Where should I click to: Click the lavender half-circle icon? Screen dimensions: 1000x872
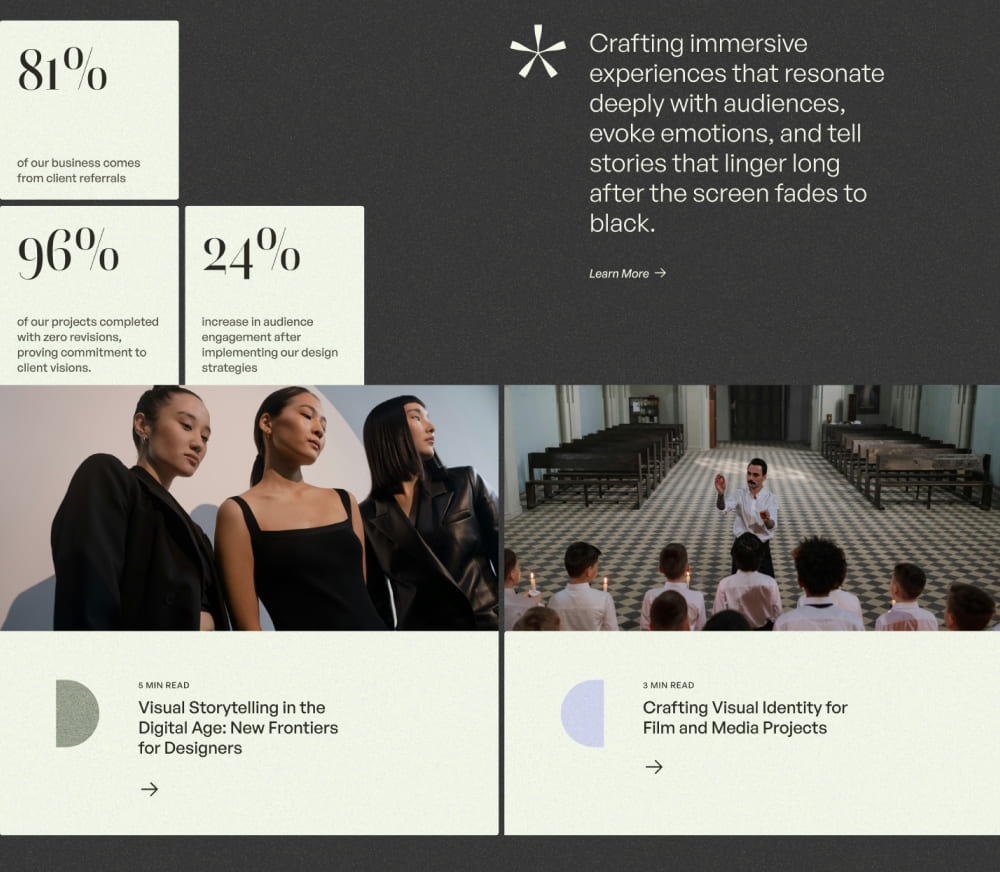pyautogui.click(x=582, y=713)
